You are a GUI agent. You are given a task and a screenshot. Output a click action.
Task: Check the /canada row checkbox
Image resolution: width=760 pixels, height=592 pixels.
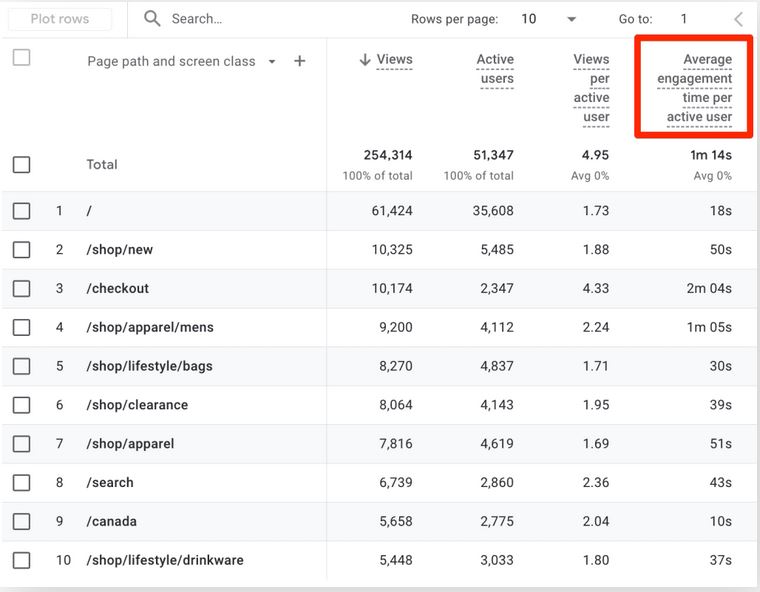coord(21,521)
